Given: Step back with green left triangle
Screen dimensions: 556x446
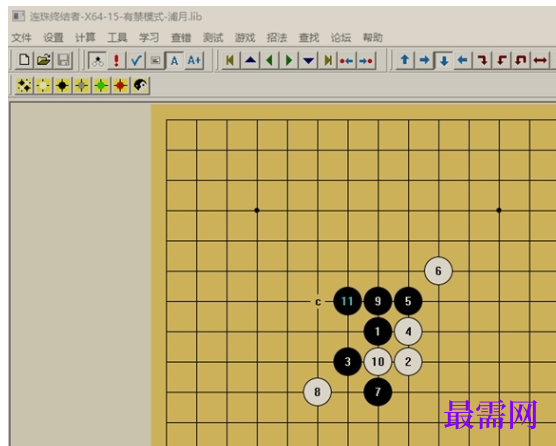Looking at the screenshot, I should [x=270, y=60].
